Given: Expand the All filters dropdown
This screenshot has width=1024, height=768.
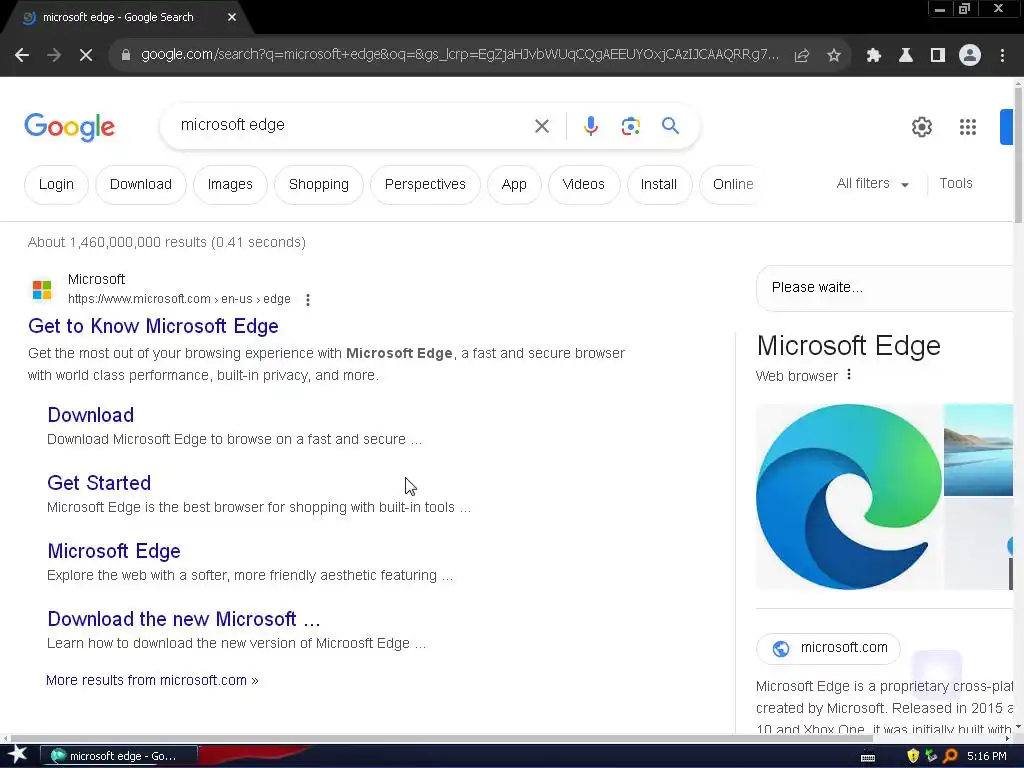Looking at the screenshot, I should point(872,184).
